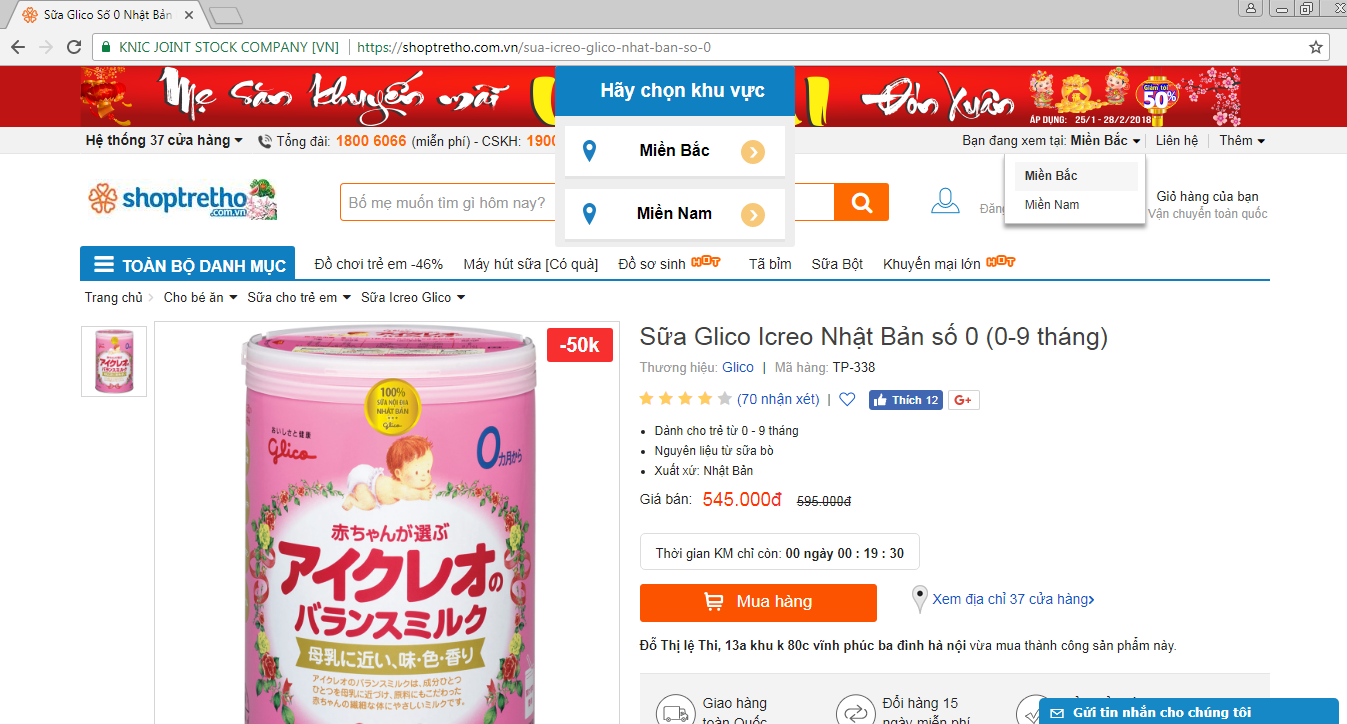
Task: Click the Google+ share button
Action: tap(964, 400)
